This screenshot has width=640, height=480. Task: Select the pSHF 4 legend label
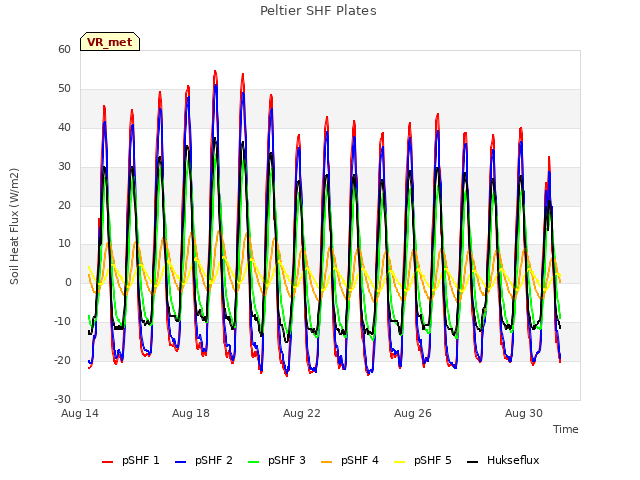pos(360,460)
